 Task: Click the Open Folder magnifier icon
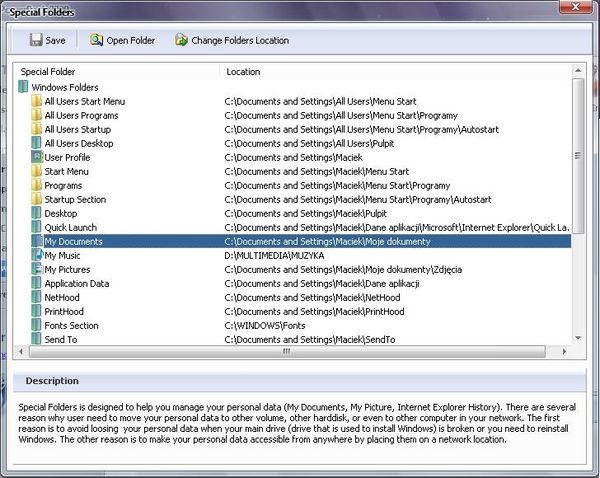(x=97, y=41)
